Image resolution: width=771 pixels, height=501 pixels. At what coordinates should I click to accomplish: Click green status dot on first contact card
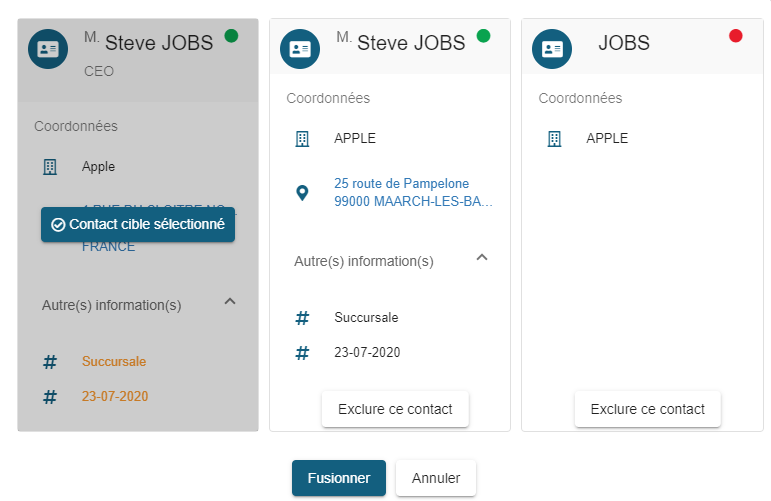coord(232,36)
